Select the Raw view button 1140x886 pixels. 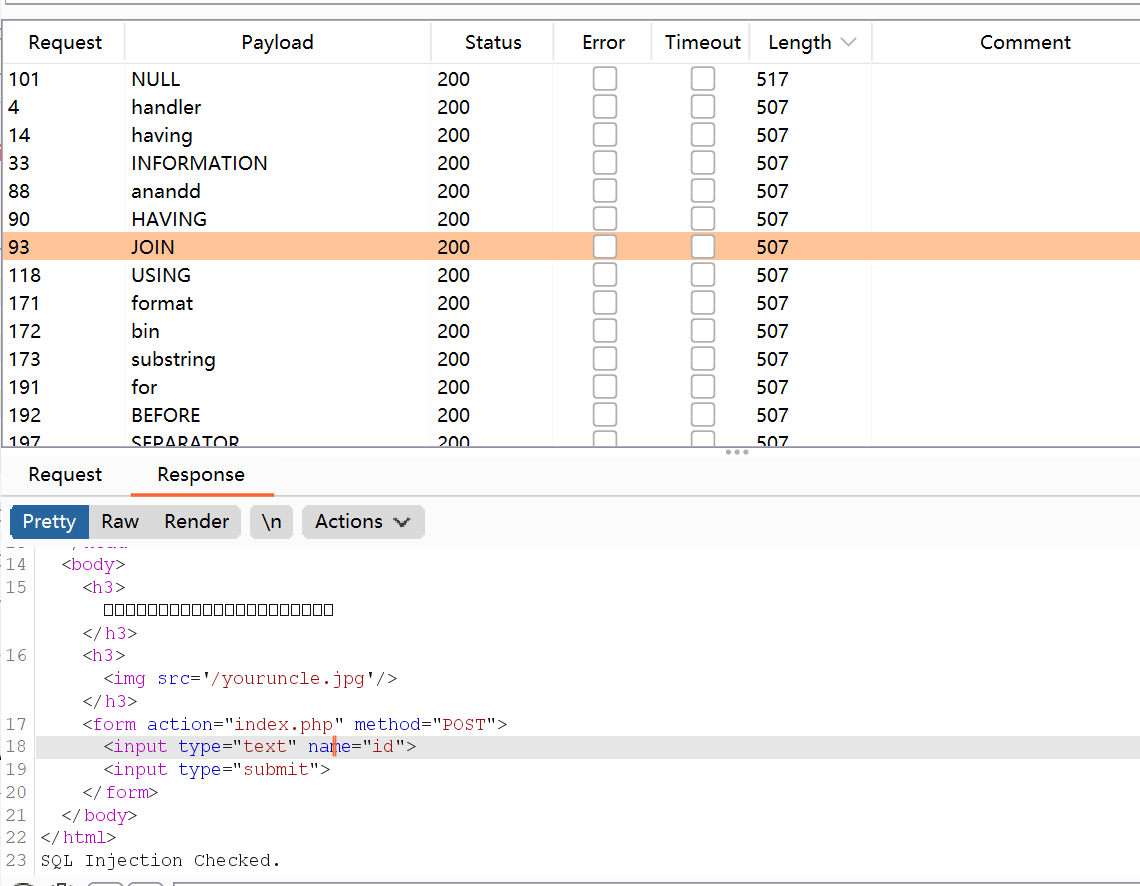pyautogui.click(x=120, y=521)
